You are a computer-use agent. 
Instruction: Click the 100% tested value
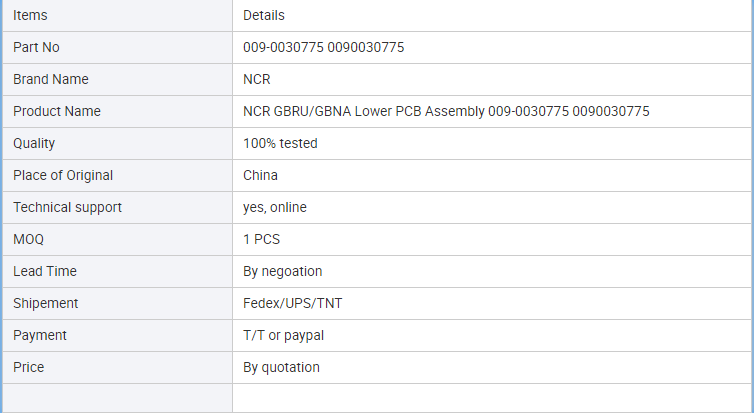(280, 143)
